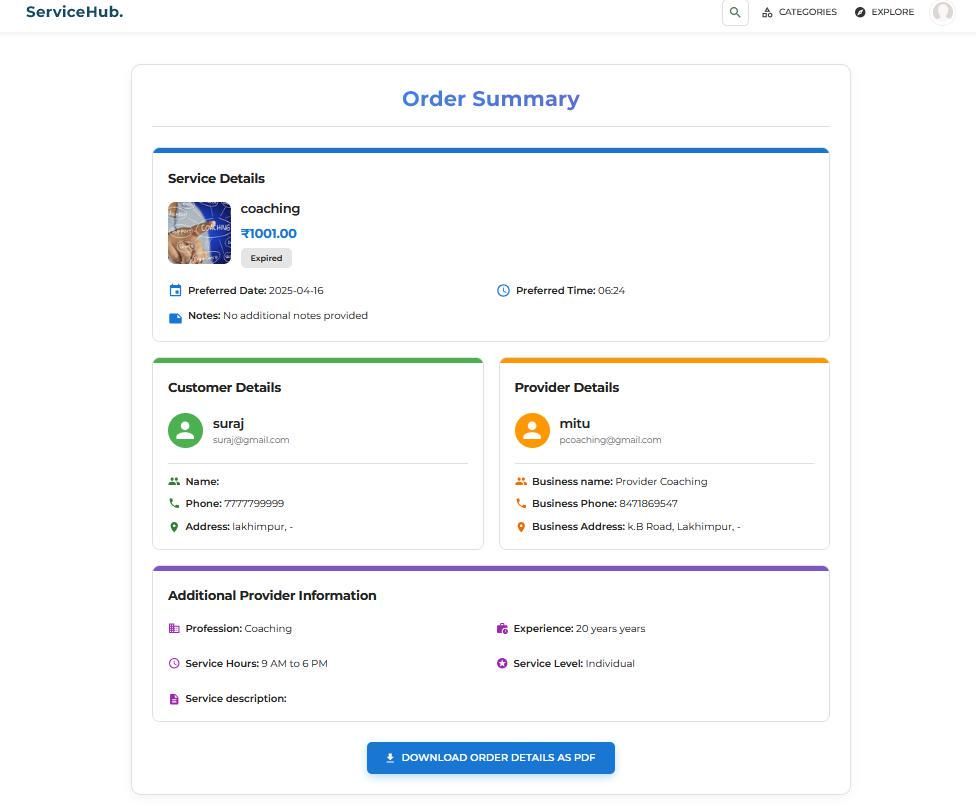The height and width of the screenshot is (811, 976).
Task: Click the Order Summary heading
Action: coord(490,98)
